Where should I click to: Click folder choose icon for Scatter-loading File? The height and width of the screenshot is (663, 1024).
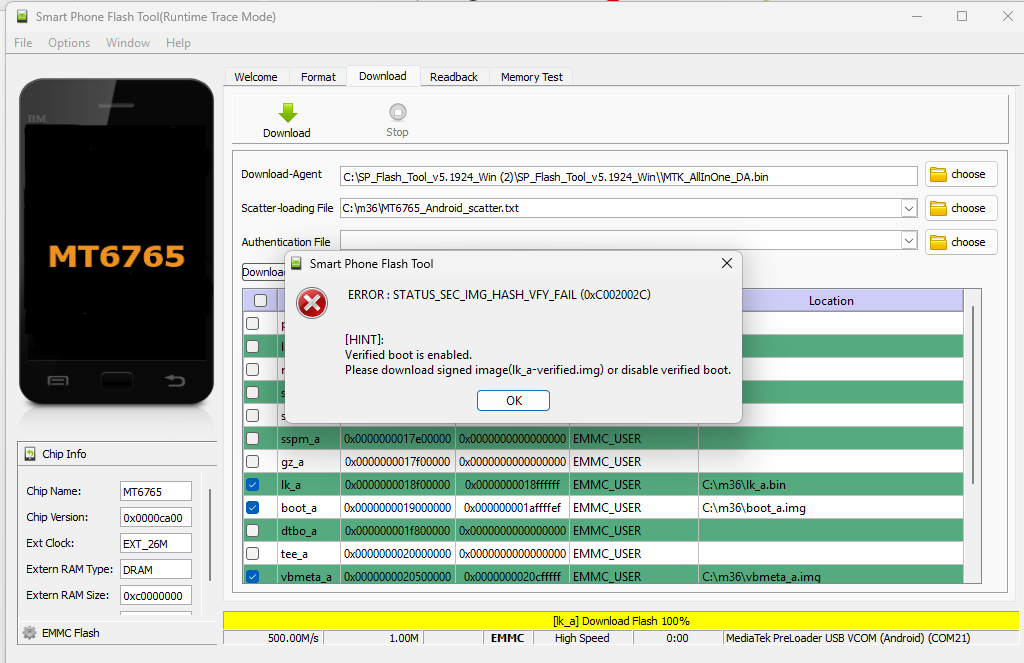coord(938,208)
